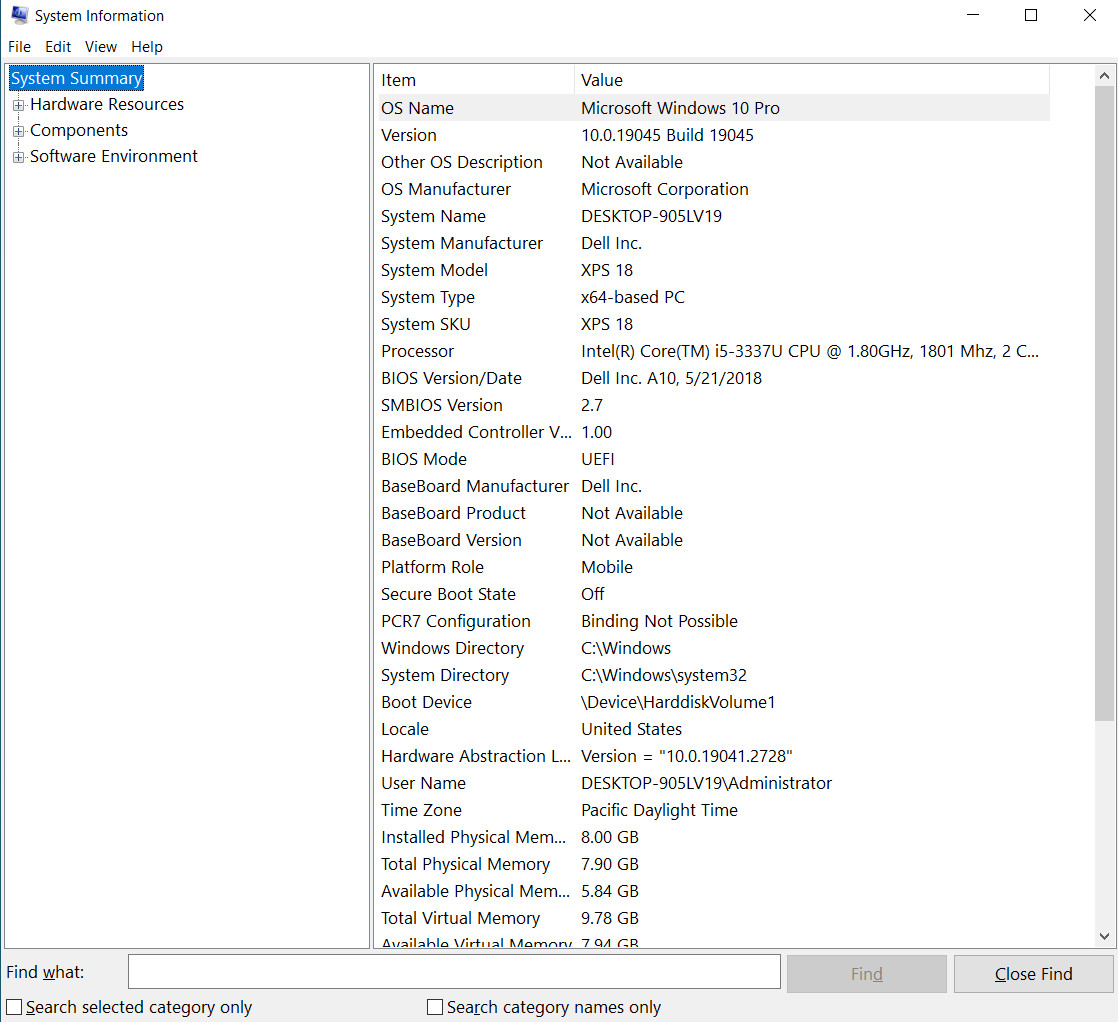Select the BaseBoard Manufacturer row

[x=714, y=487]
